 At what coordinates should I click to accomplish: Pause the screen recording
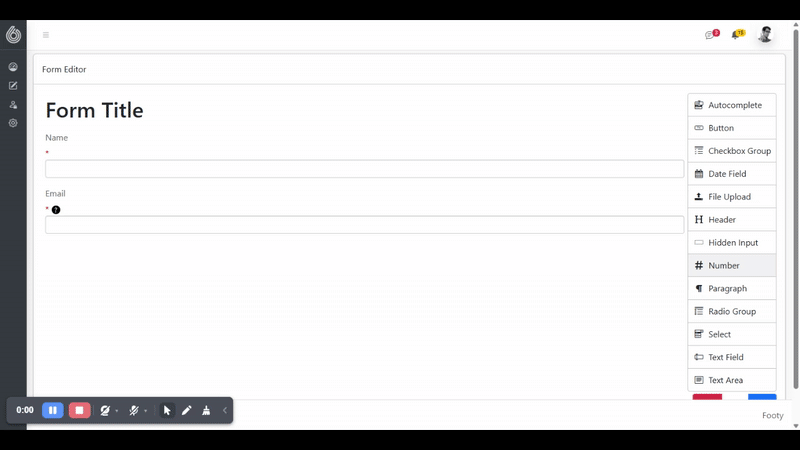[x=53, y=410]
